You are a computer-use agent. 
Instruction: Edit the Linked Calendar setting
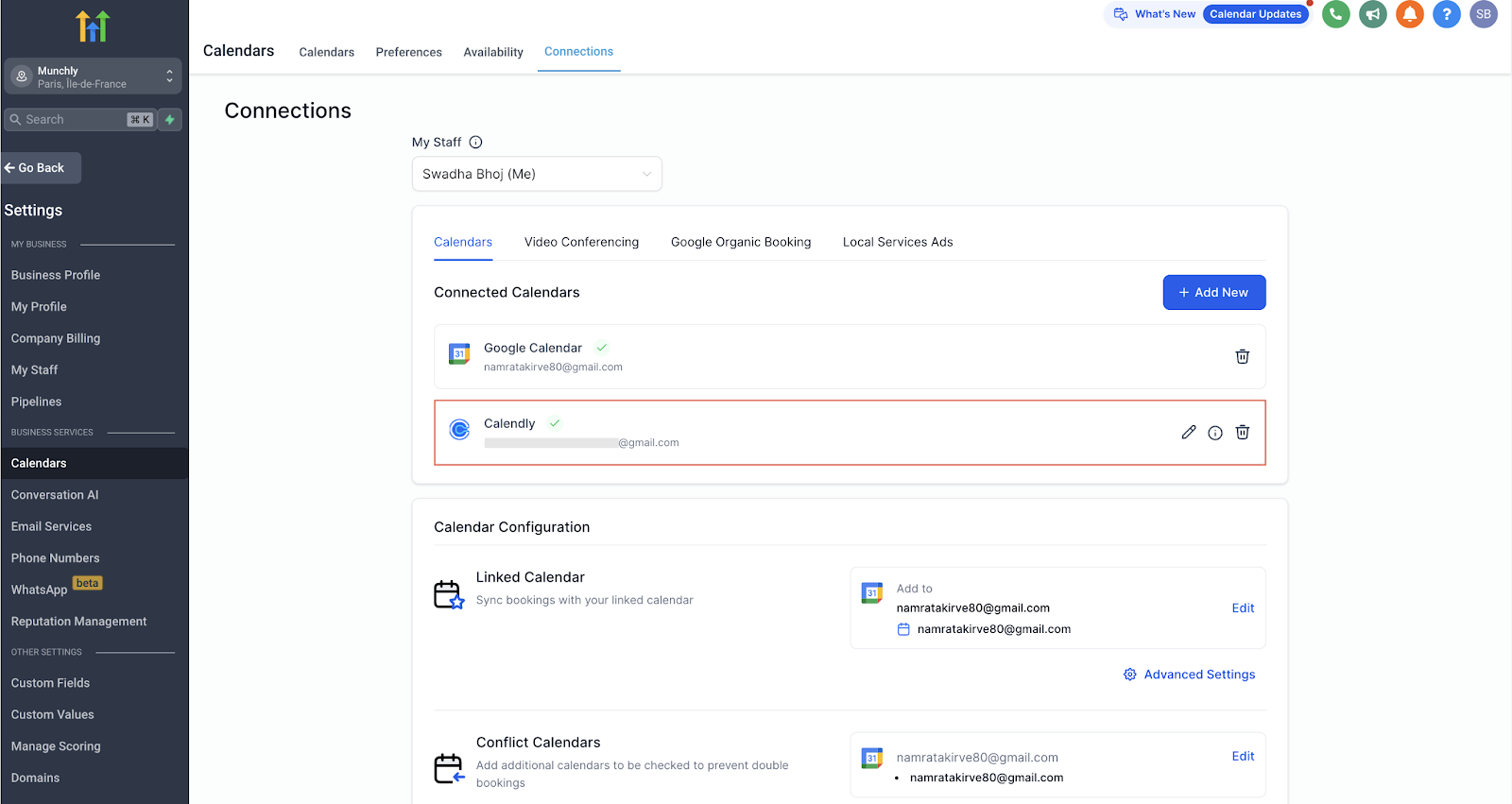1243,608
